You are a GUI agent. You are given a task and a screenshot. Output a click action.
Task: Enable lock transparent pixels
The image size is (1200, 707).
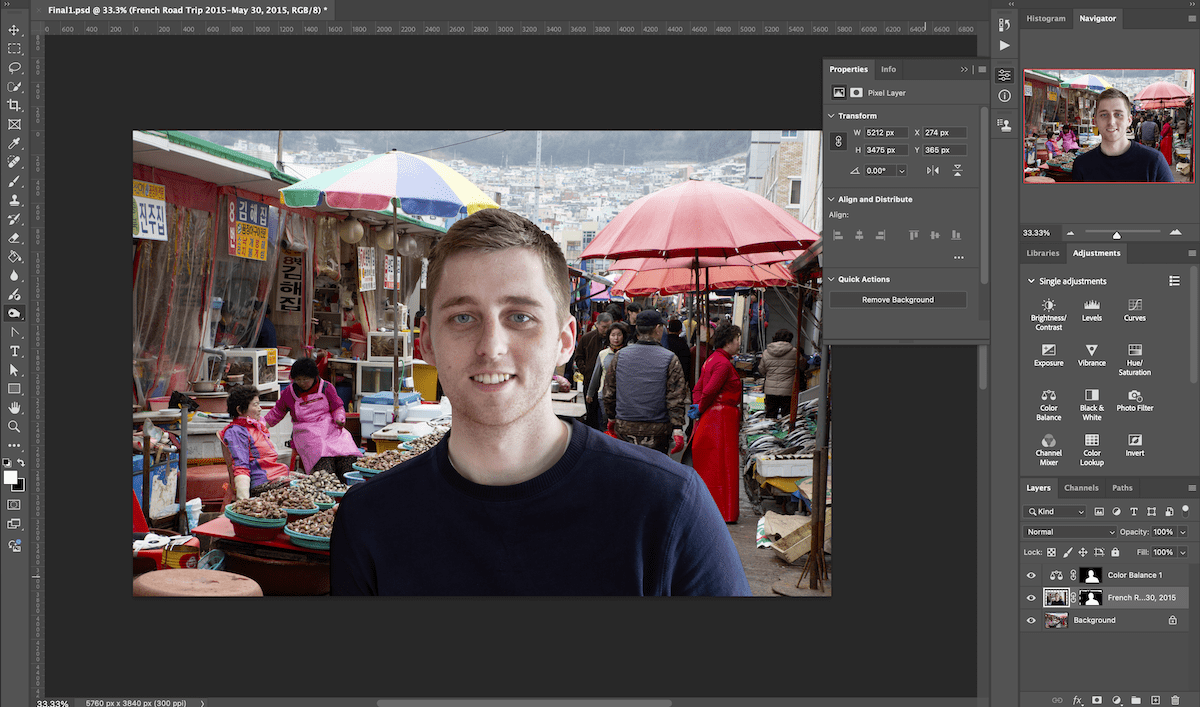pos(1051,551)
